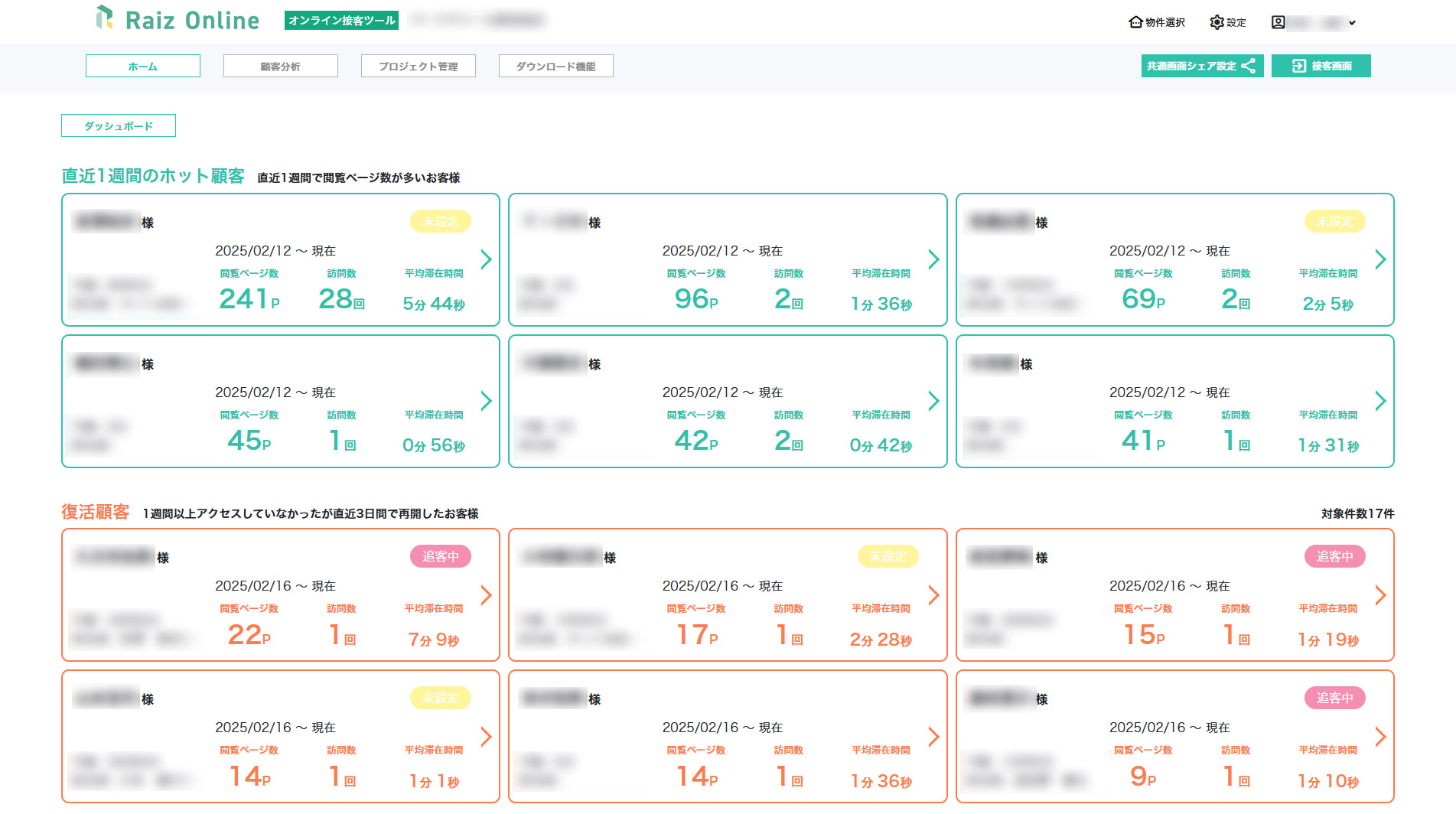
Task: Switch to the 顧客分析 tab
Action: click(280, 66)
